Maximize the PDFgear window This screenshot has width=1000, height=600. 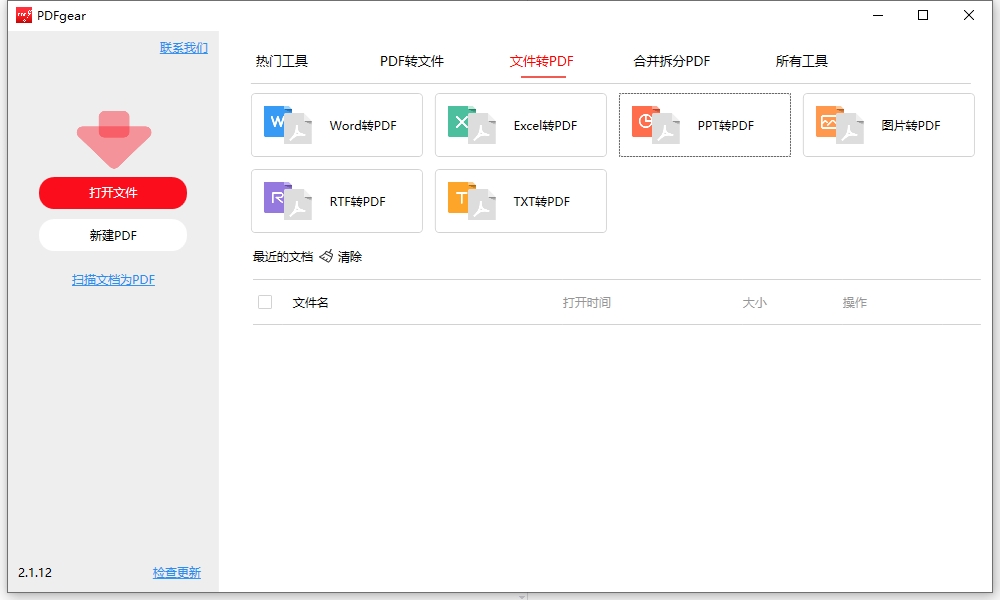pos(923,15)
